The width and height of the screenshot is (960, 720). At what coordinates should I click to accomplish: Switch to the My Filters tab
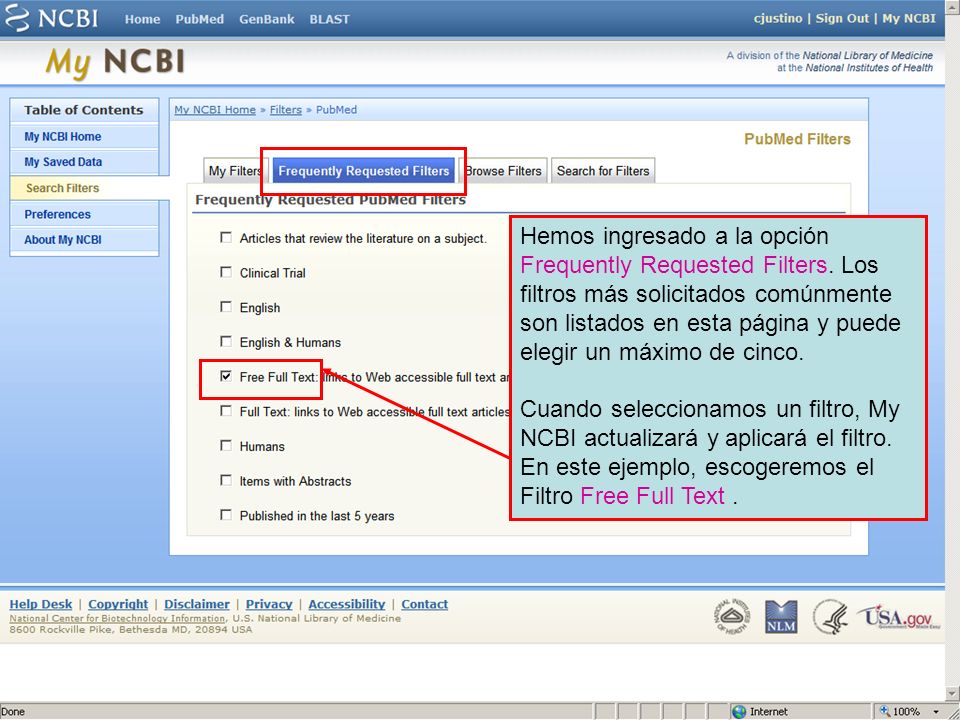(234, 171)
